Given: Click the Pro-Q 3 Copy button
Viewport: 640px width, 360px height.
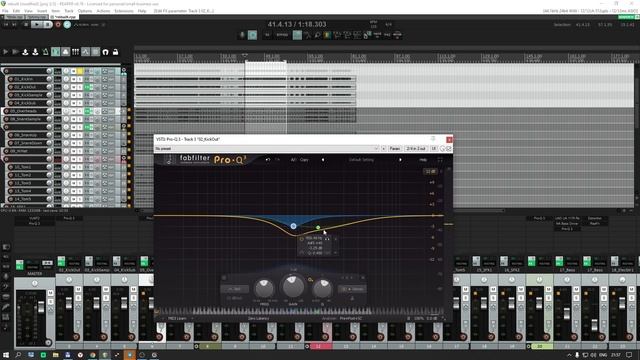Looking at the screenshot, I should click(304, 160).
